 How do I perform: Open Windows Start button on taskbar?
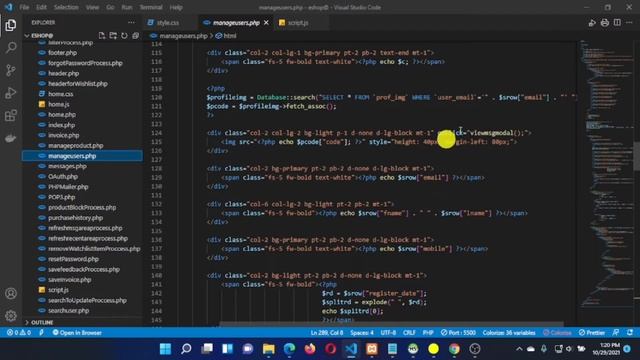coord(165,349)
